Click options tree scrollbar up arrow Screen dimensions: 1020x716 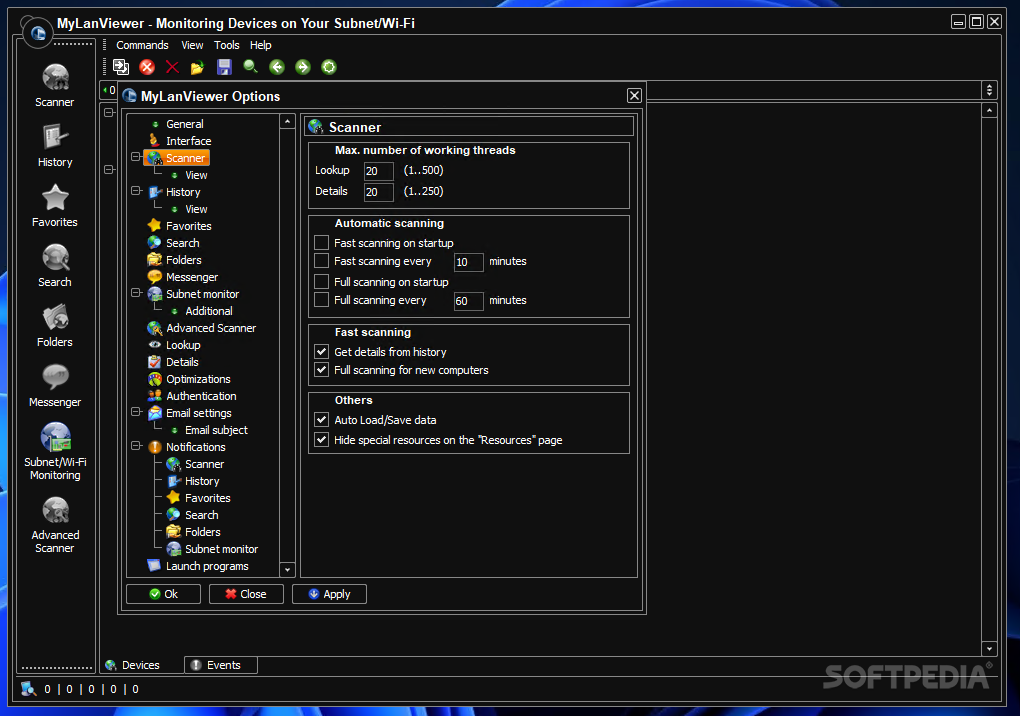[x=288, y=121]
